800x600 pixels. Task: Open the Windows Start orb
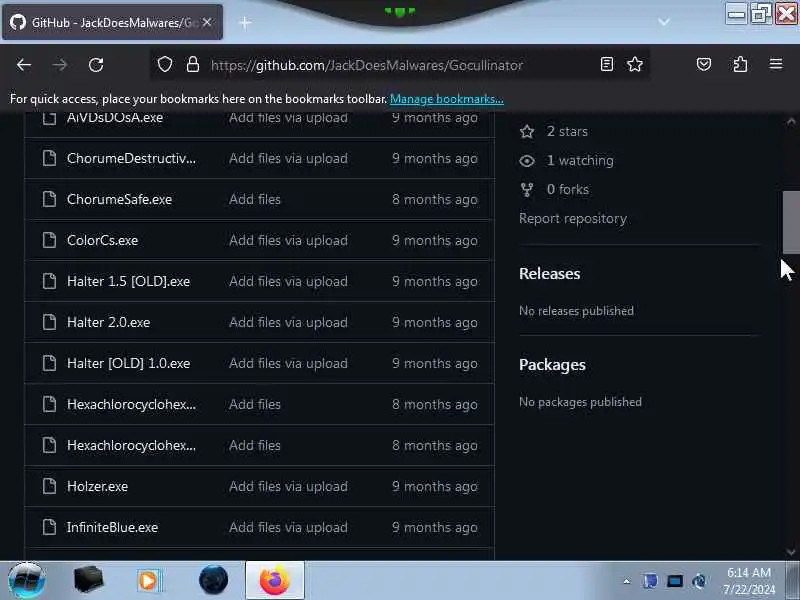27,581
